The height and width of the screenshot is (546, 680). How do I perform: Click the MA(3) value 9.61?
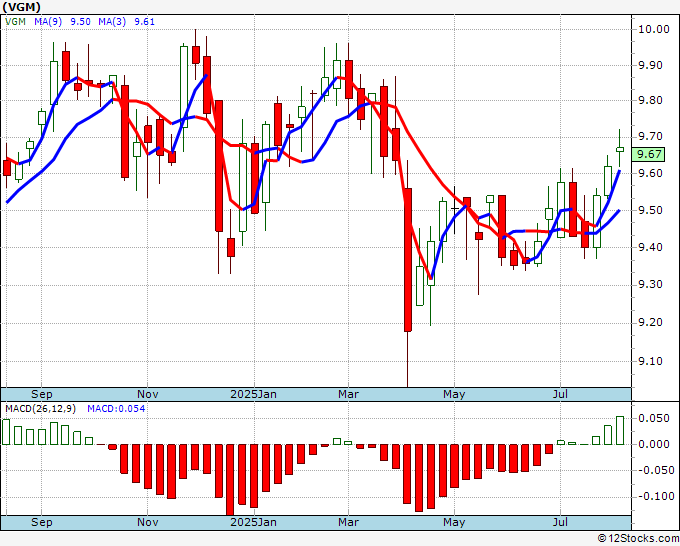(x=144, y=22)
